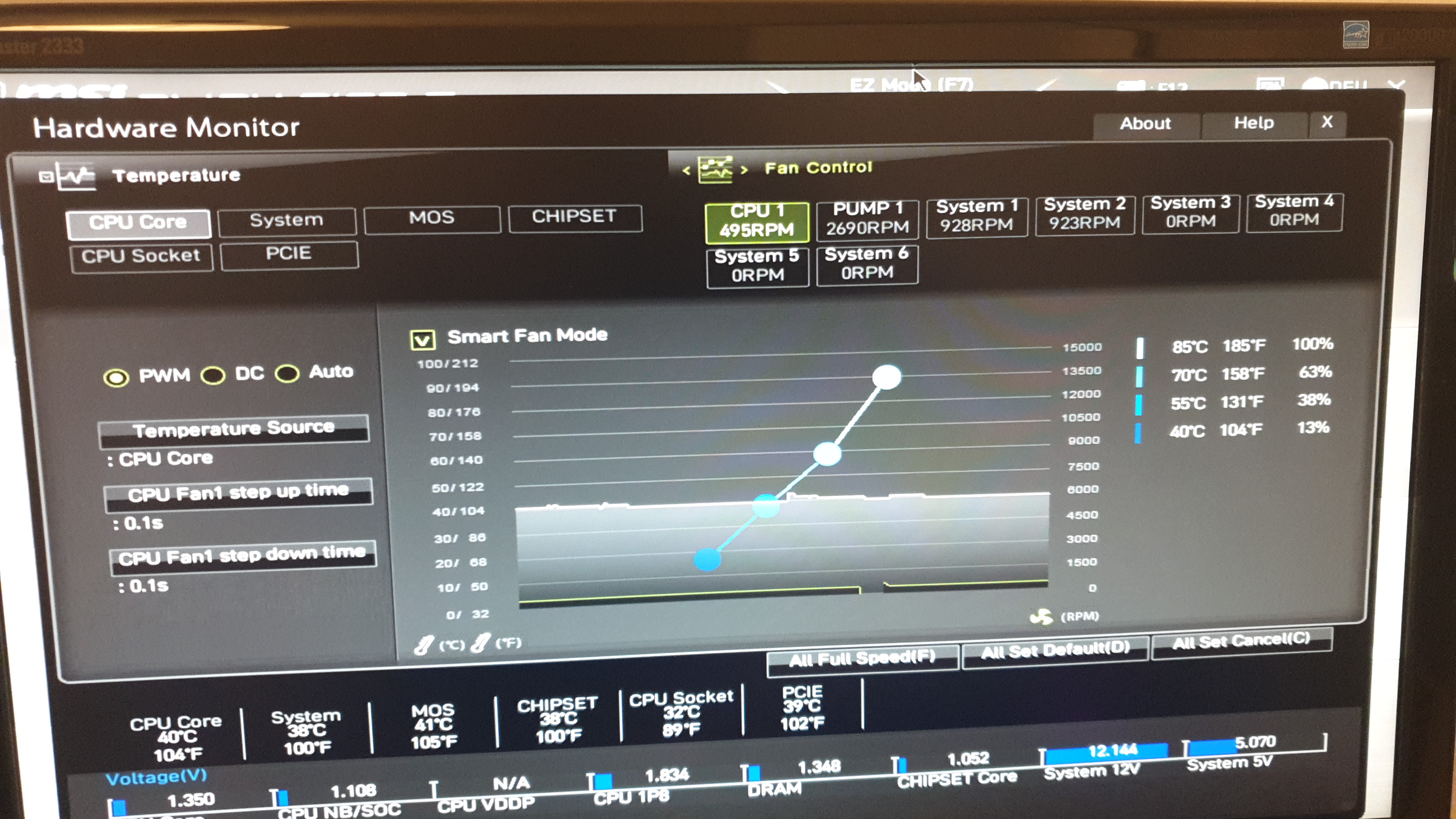The image size is (1456, 819).
Task: Click the Fan Control chart icon
Action: [715, 170]
